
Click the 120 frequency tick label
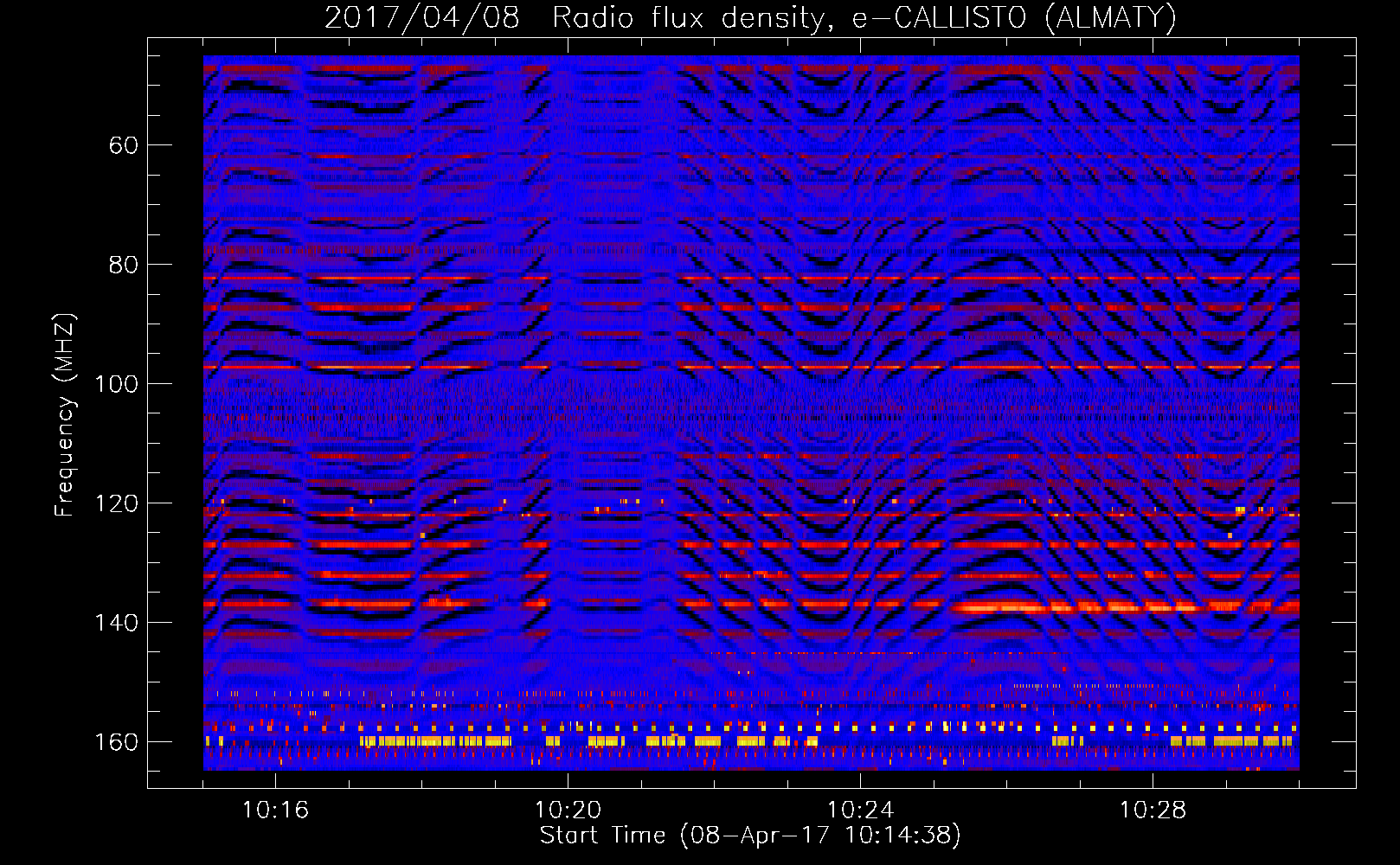[116, 503]
